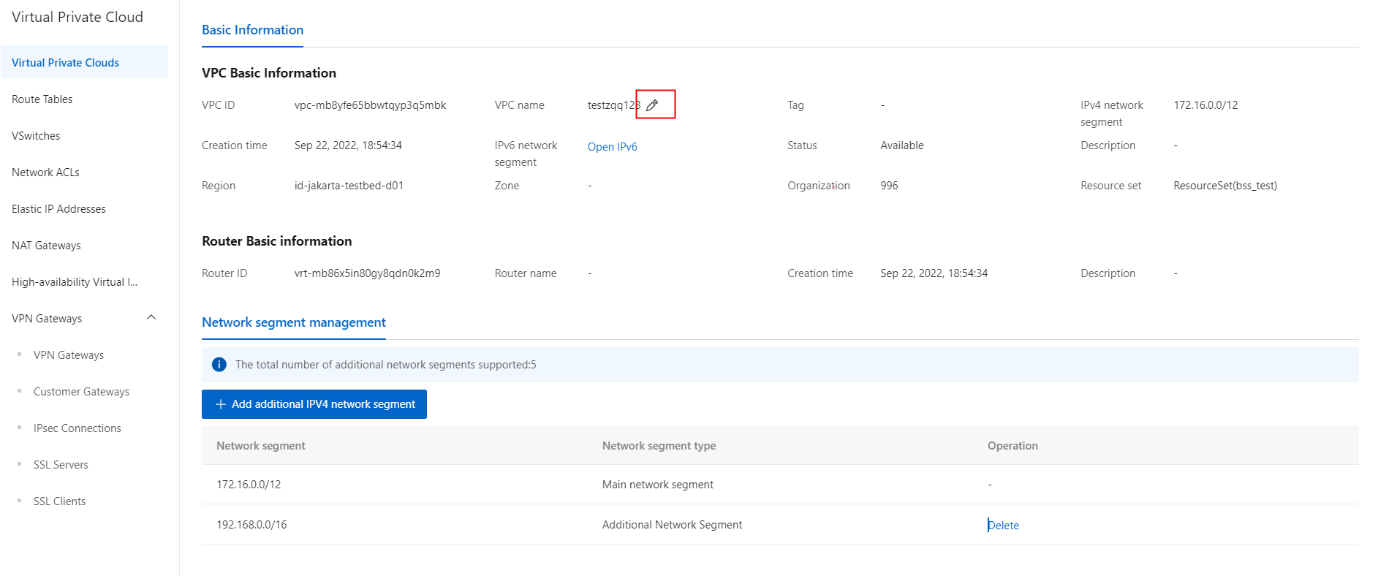1378x576 pixels.
Task: Open Customer Gateways sub-item
Action: tap(81, 392)
